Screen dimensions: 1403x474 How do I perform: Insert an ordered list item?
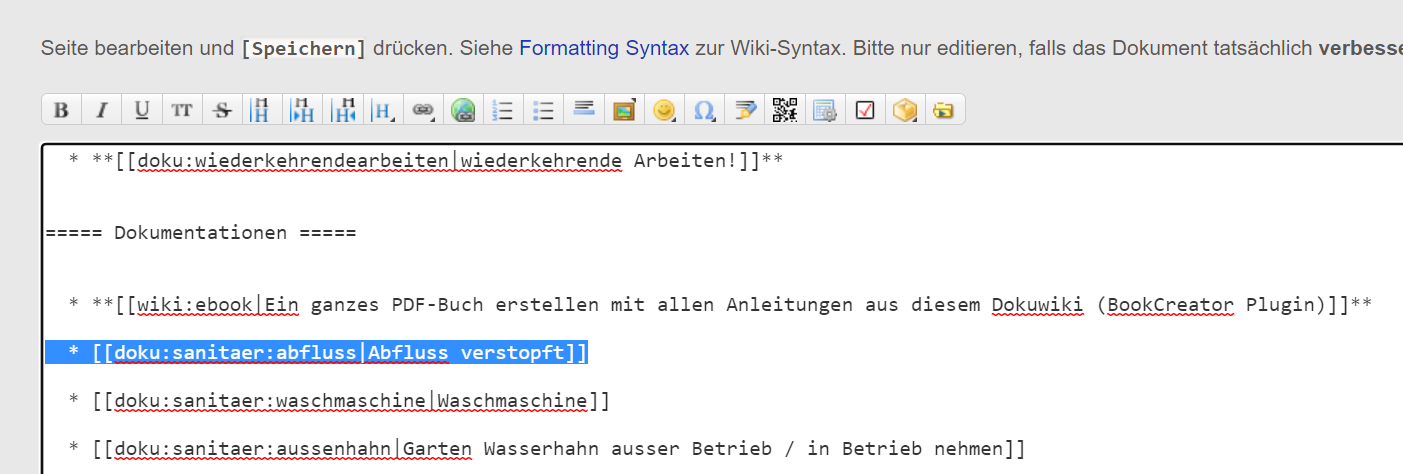pos(503,110)
